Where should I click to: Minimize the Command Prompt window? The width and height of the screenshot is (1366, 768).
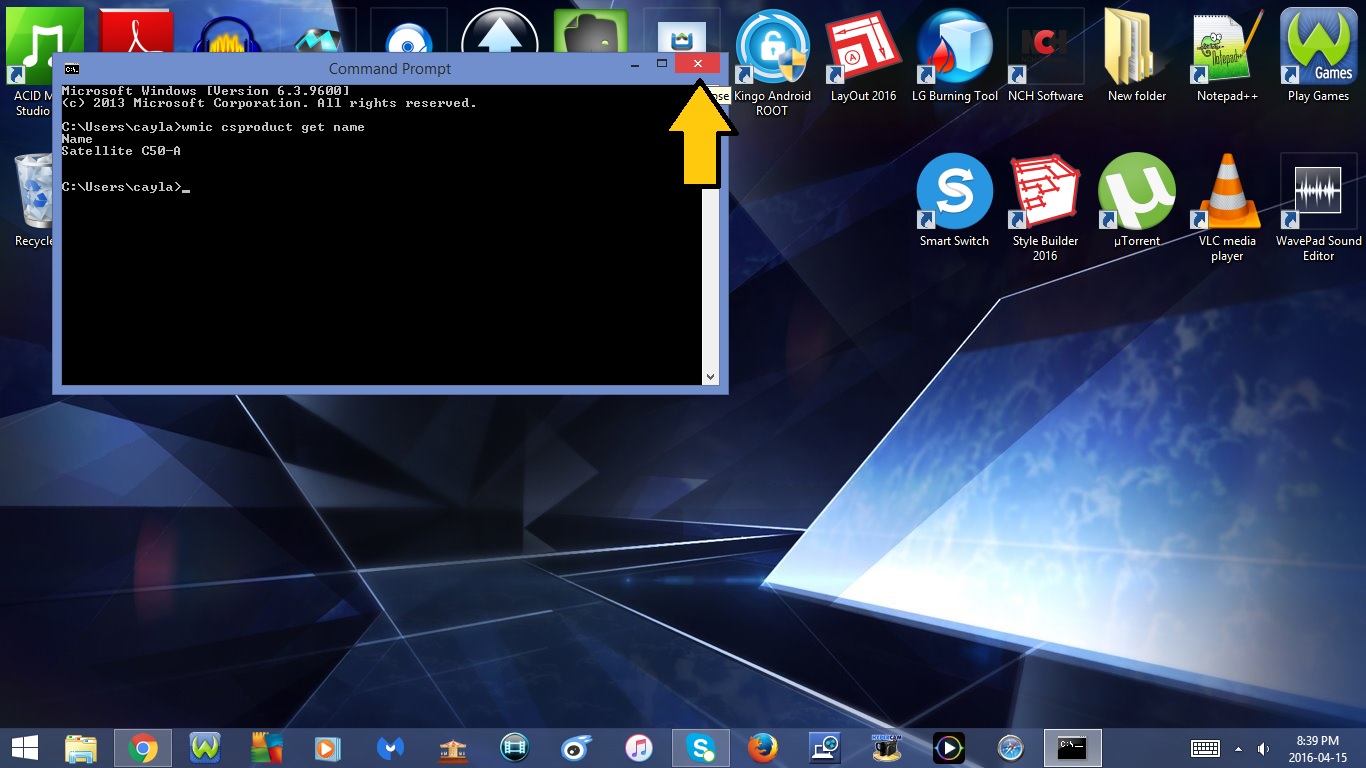coord(634,66)
